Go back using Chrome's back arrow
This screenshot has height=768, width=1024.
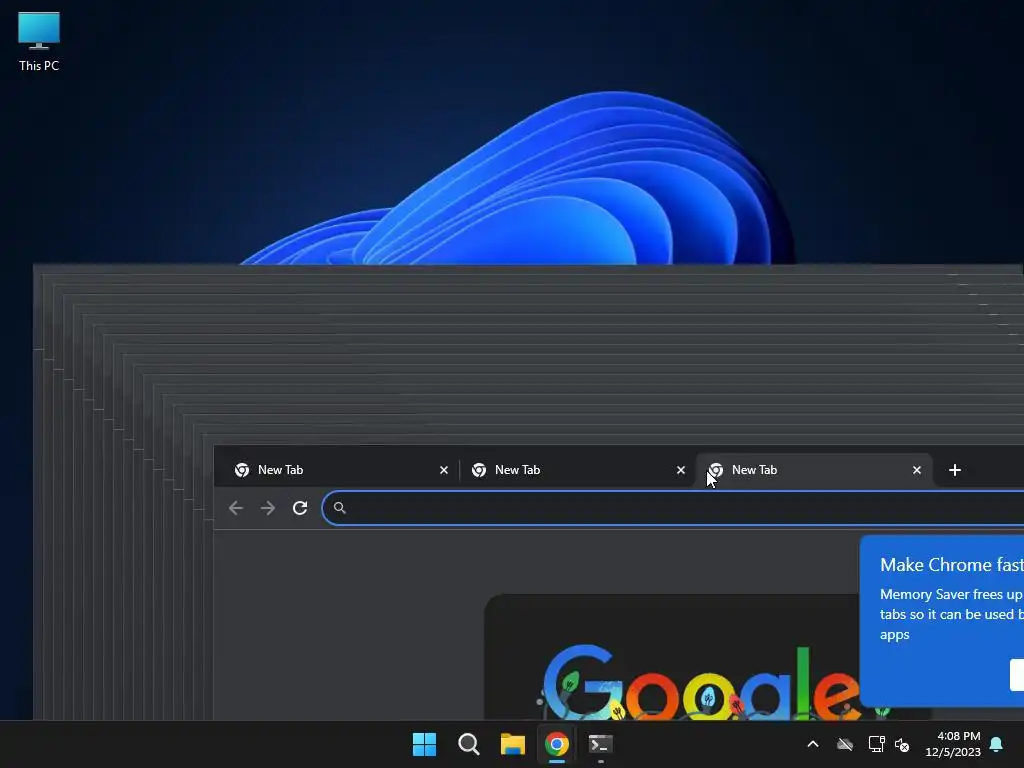[236, 508]
